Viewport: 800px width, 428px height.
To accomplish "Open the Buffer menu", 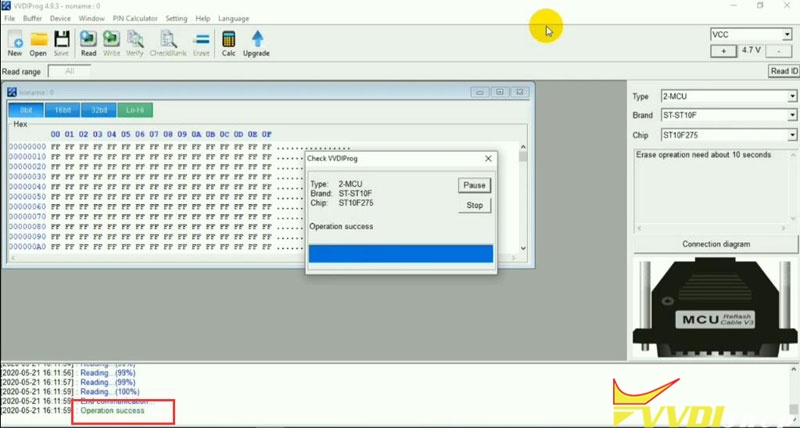I will (x=33, y=18).
